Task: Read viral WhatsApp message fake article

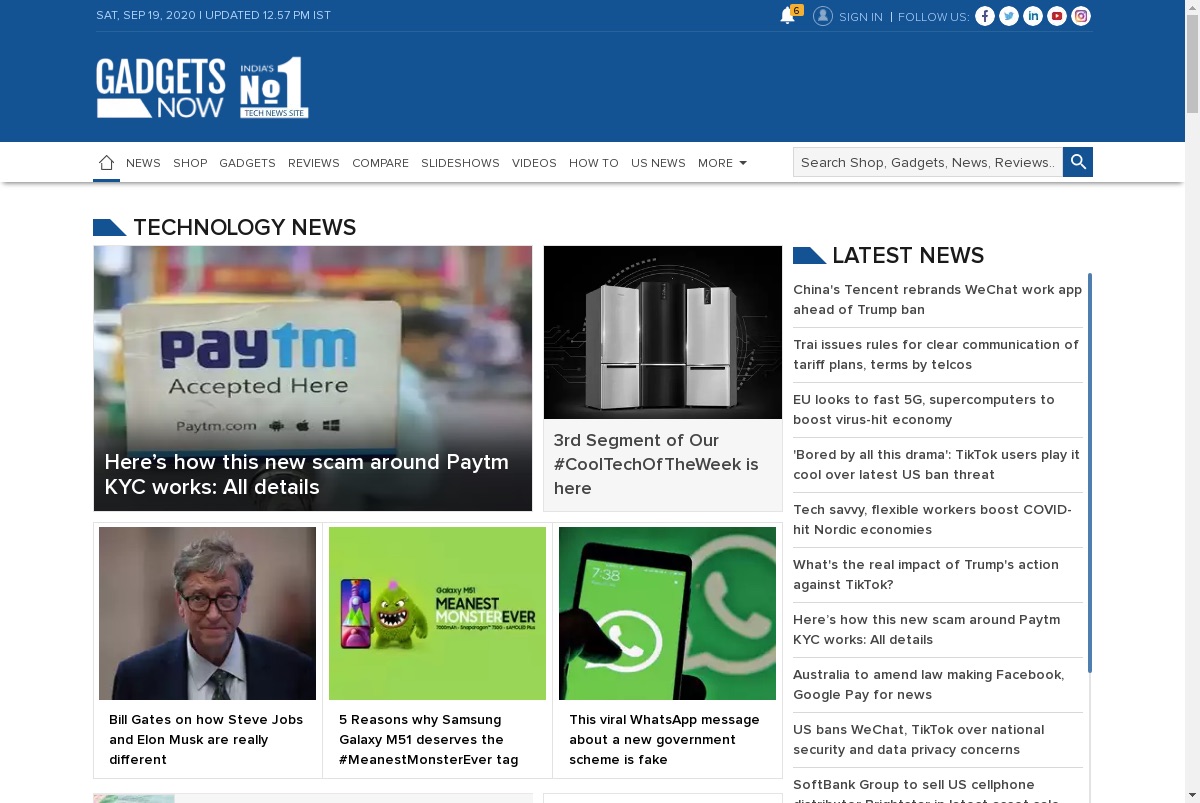Action: 664,739
